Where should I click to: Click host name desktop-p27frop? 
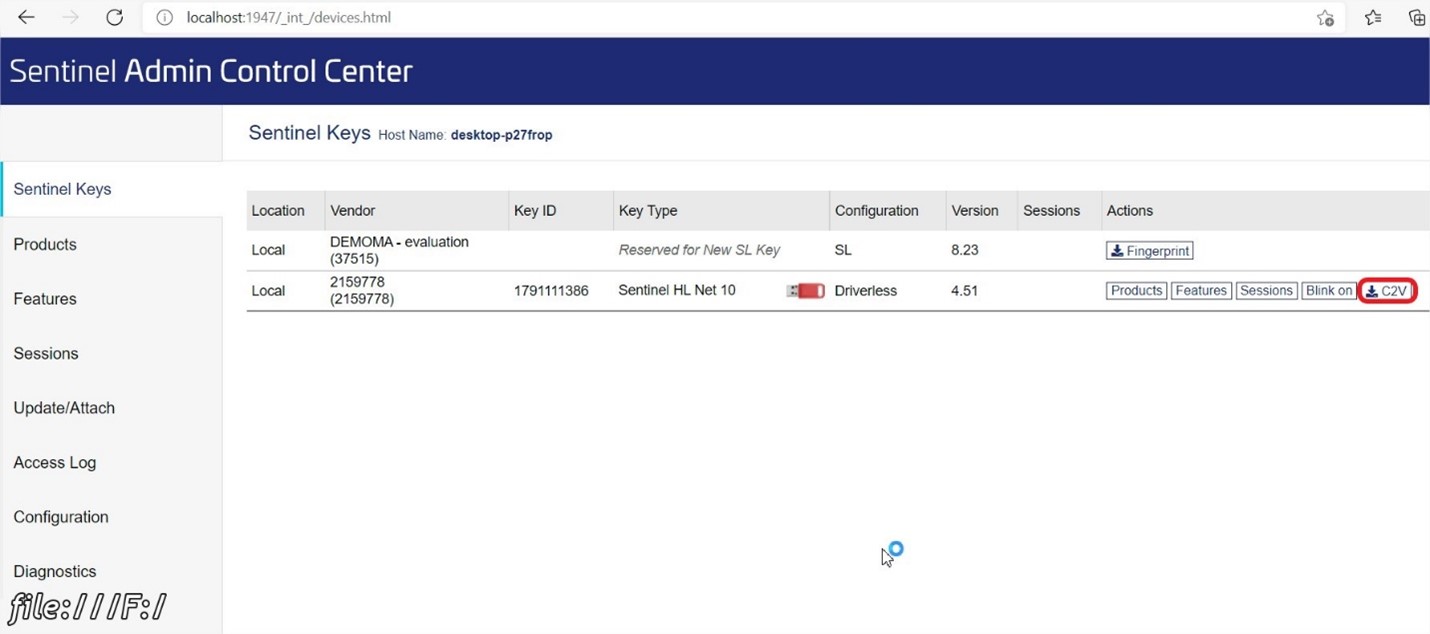point(501,135)
